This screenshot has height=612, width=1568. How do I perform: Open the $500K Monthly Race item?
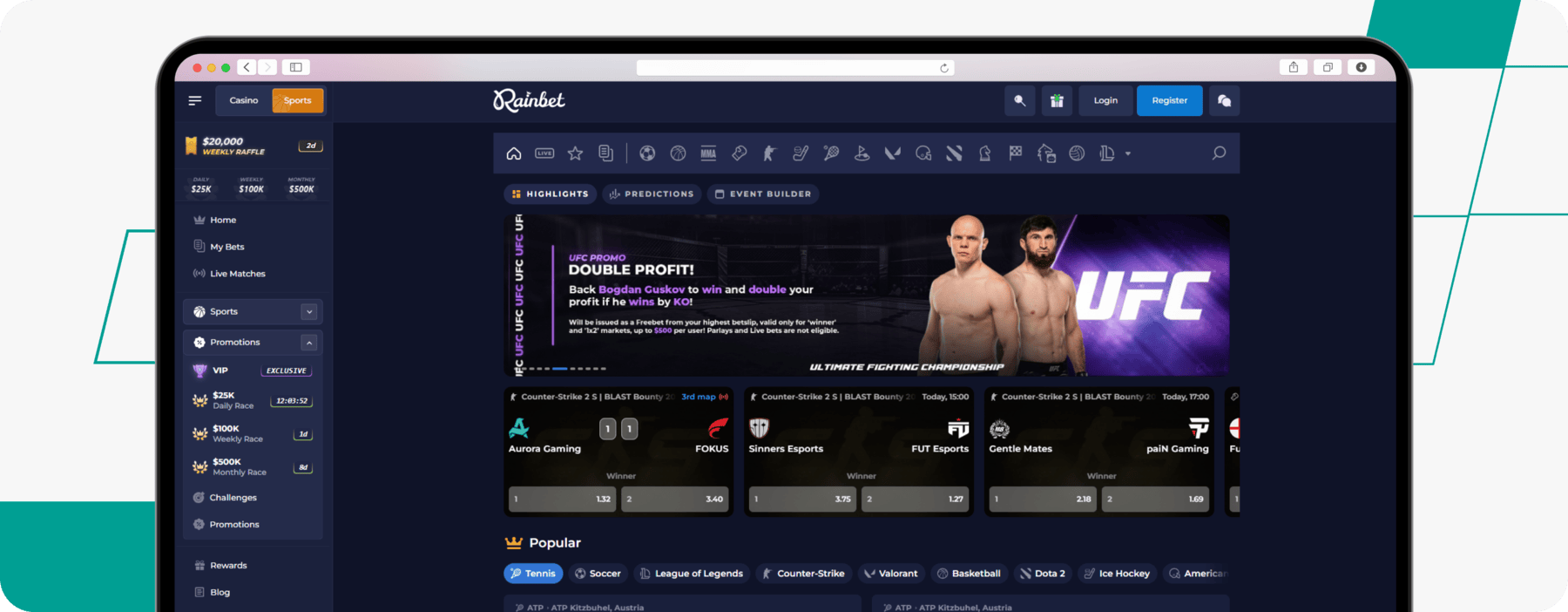pos(253,466)
